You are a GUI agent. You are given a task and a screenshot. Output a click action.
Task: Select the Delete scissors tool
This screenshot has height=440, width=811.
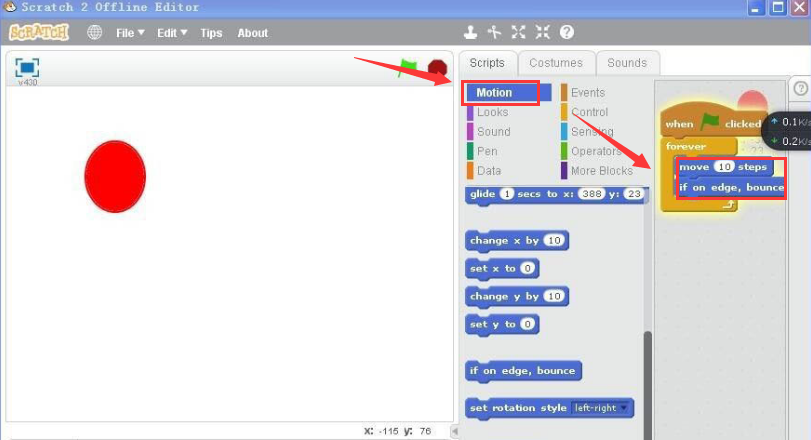point(494,32)
